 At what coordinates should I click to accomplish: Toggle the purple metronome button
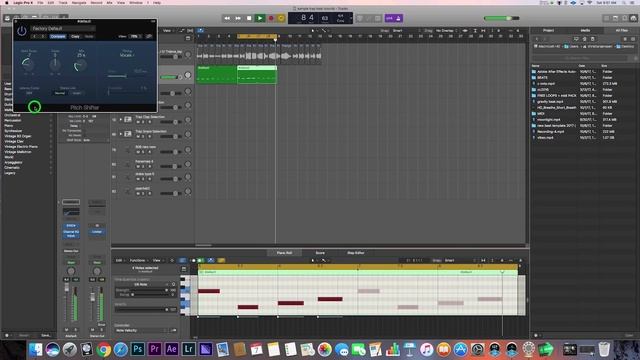398,18
